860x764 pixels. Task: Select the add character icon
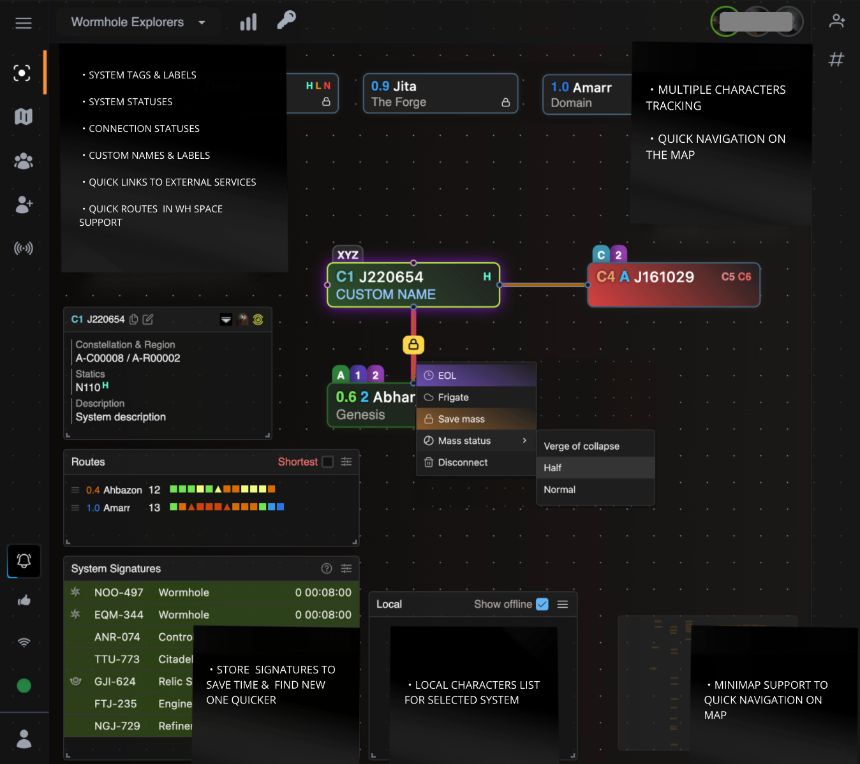23,205
